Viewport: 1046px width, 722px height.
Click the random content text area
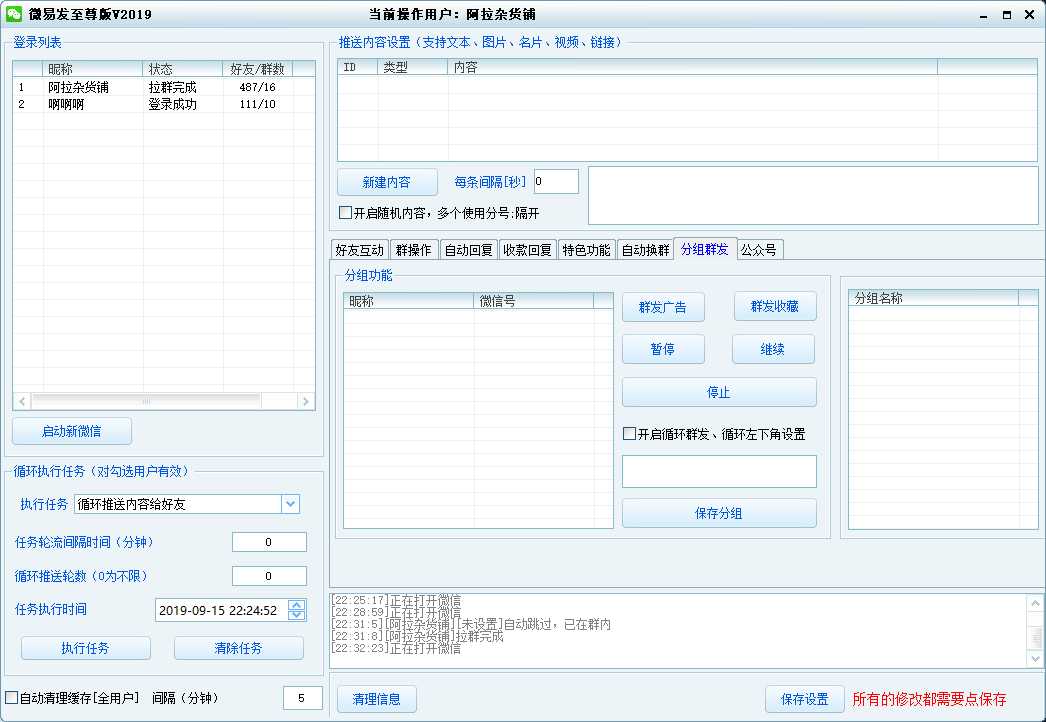pyautogui.click(x=813, y=196)
